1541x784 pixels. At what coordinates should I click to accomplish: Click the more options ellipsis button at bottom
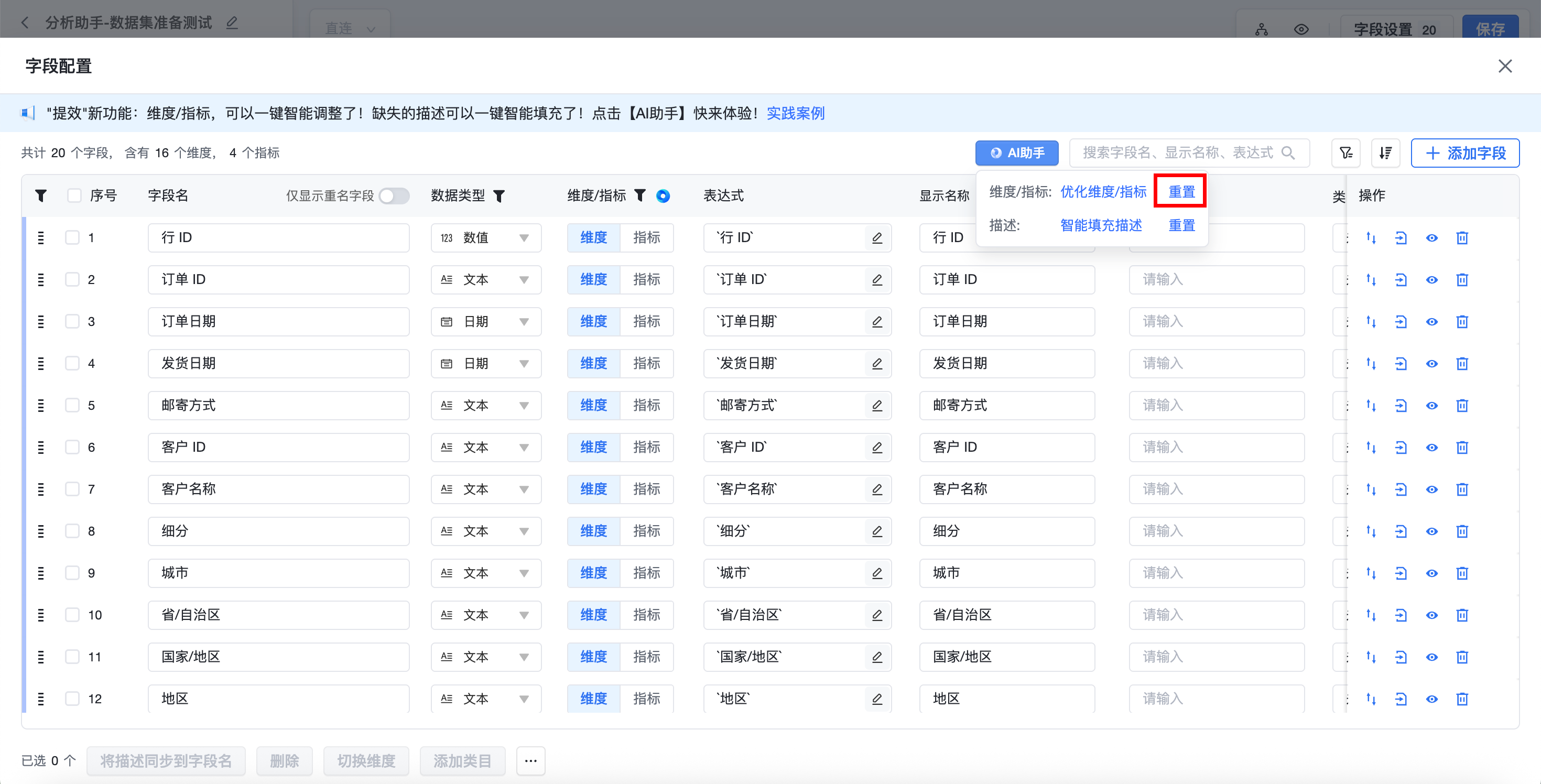pos(530,760)
